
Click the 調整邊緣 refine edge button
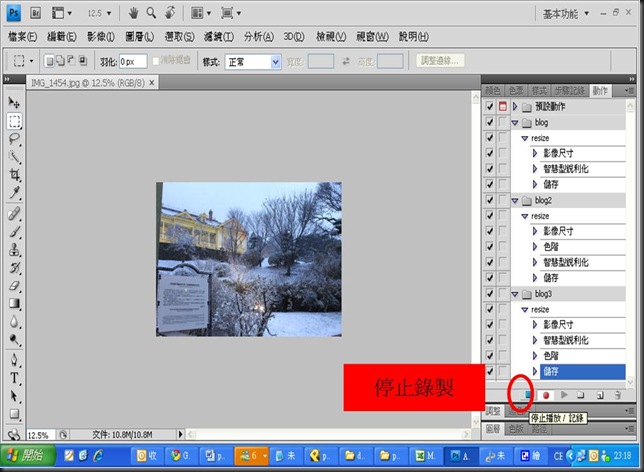(x=440, y=61)
